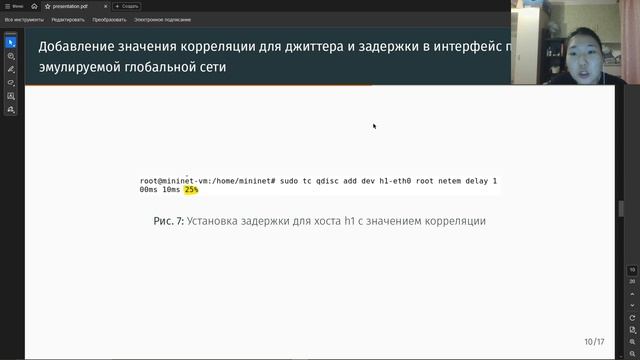Image resolution: width=640 pixels, height=360 pixels.
Task: Open the signature stamp tool
Action: pyautogui.click(x=11, y=109)
